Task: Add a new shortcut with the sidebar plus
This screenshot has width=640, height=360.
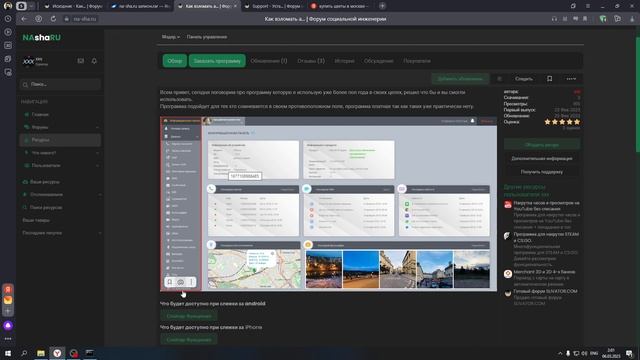Action: [8, 311]
